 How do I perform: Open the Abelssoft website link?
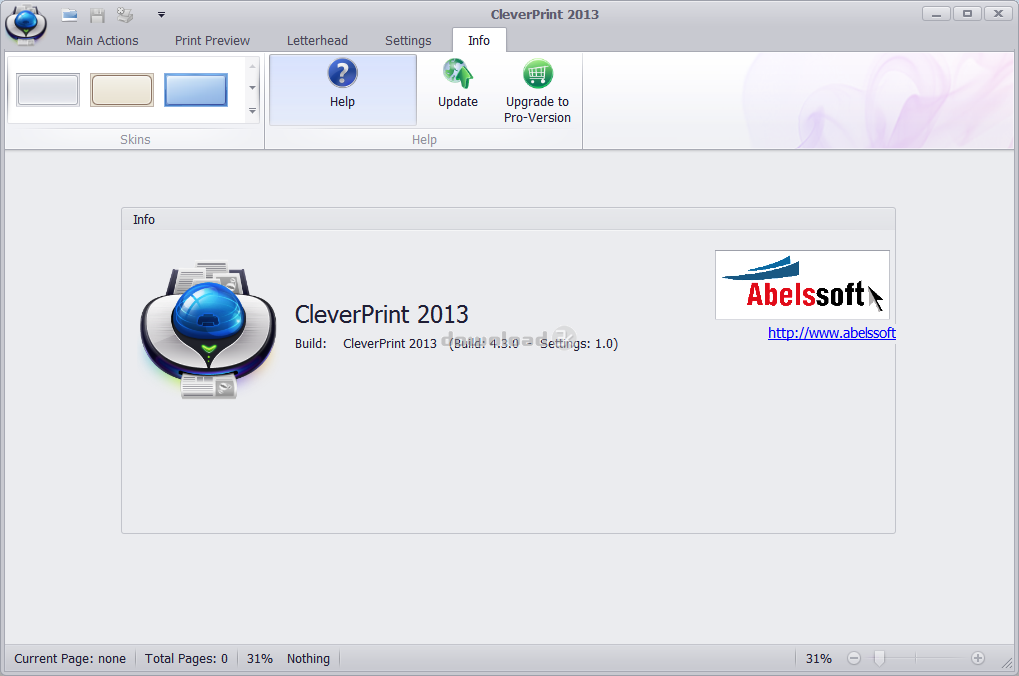[831, 333]
